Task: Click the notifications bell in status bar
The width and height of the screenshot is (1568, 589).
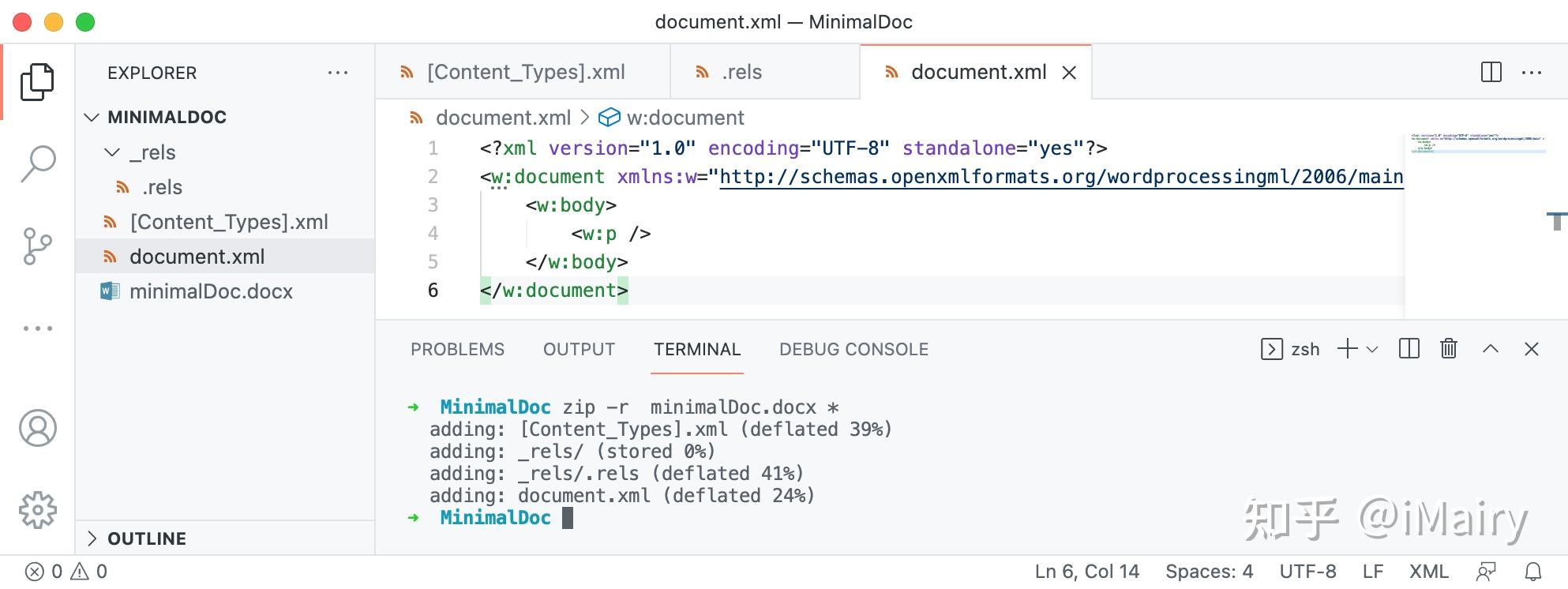Action: [1533, 572]
